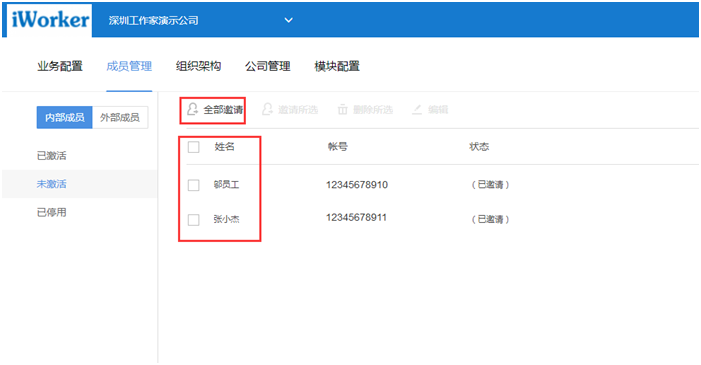This screenshot has width=701, height=365.
Task: Click the name 郭员工
Action: [226, 185]
